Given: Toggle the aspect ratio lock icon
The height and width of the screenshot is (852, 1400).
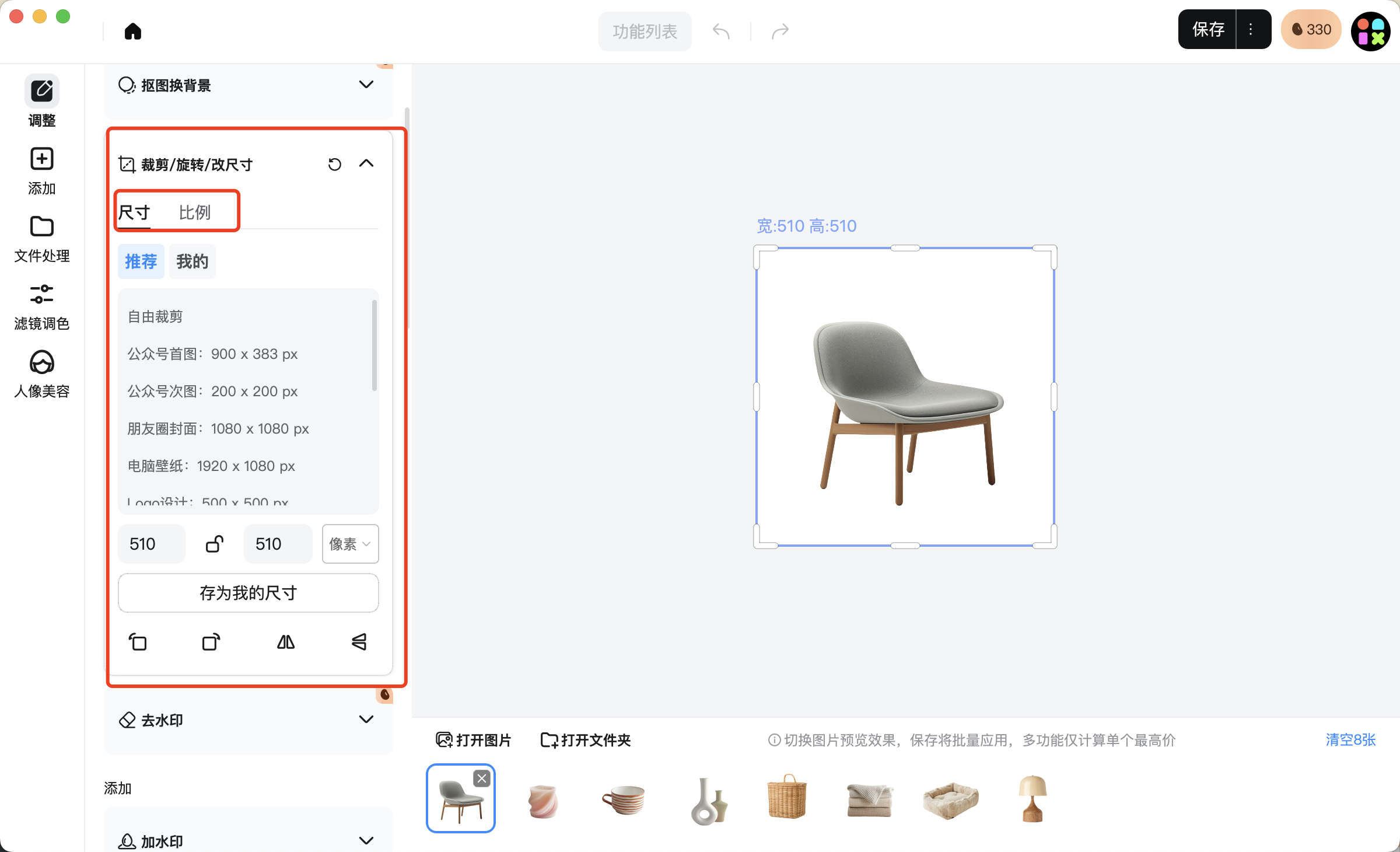Looking at the screenshot, I should 215,544.
